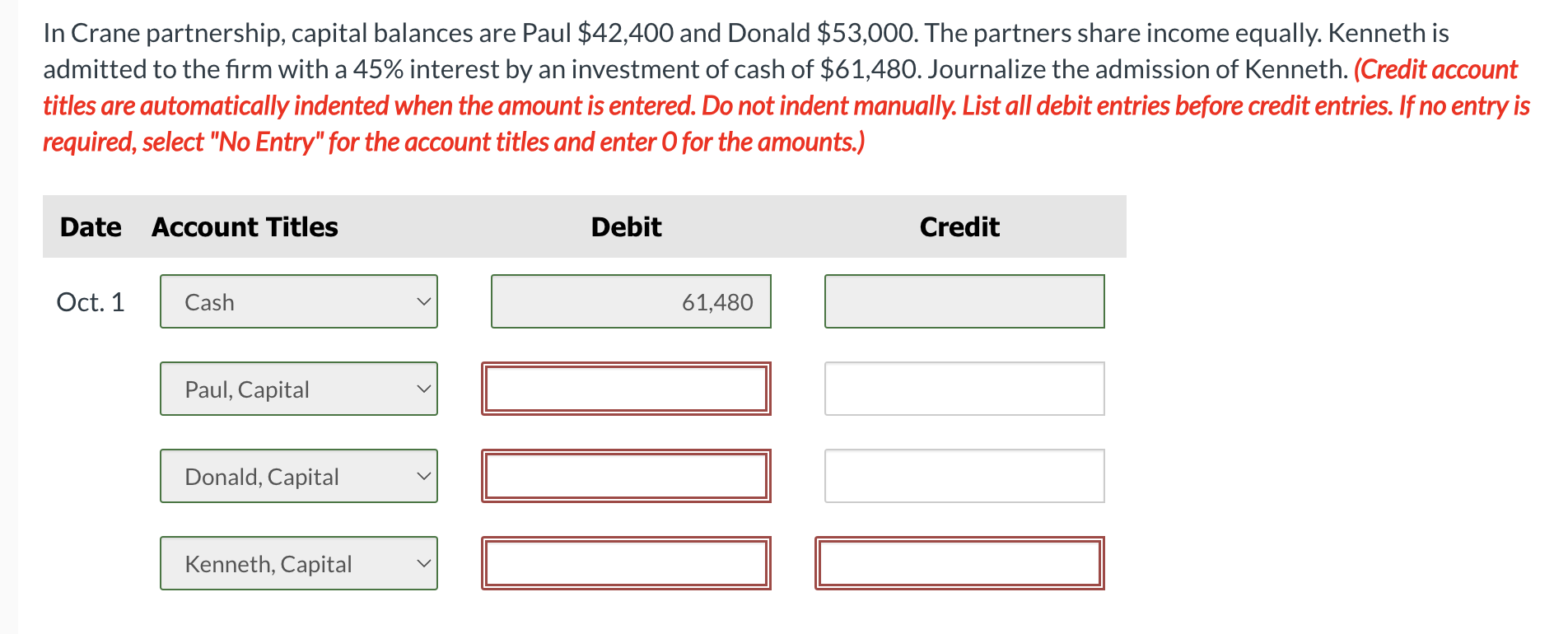1568x634 pixels.
Task: Click the Debit column header
Action: tap(625, 226)
